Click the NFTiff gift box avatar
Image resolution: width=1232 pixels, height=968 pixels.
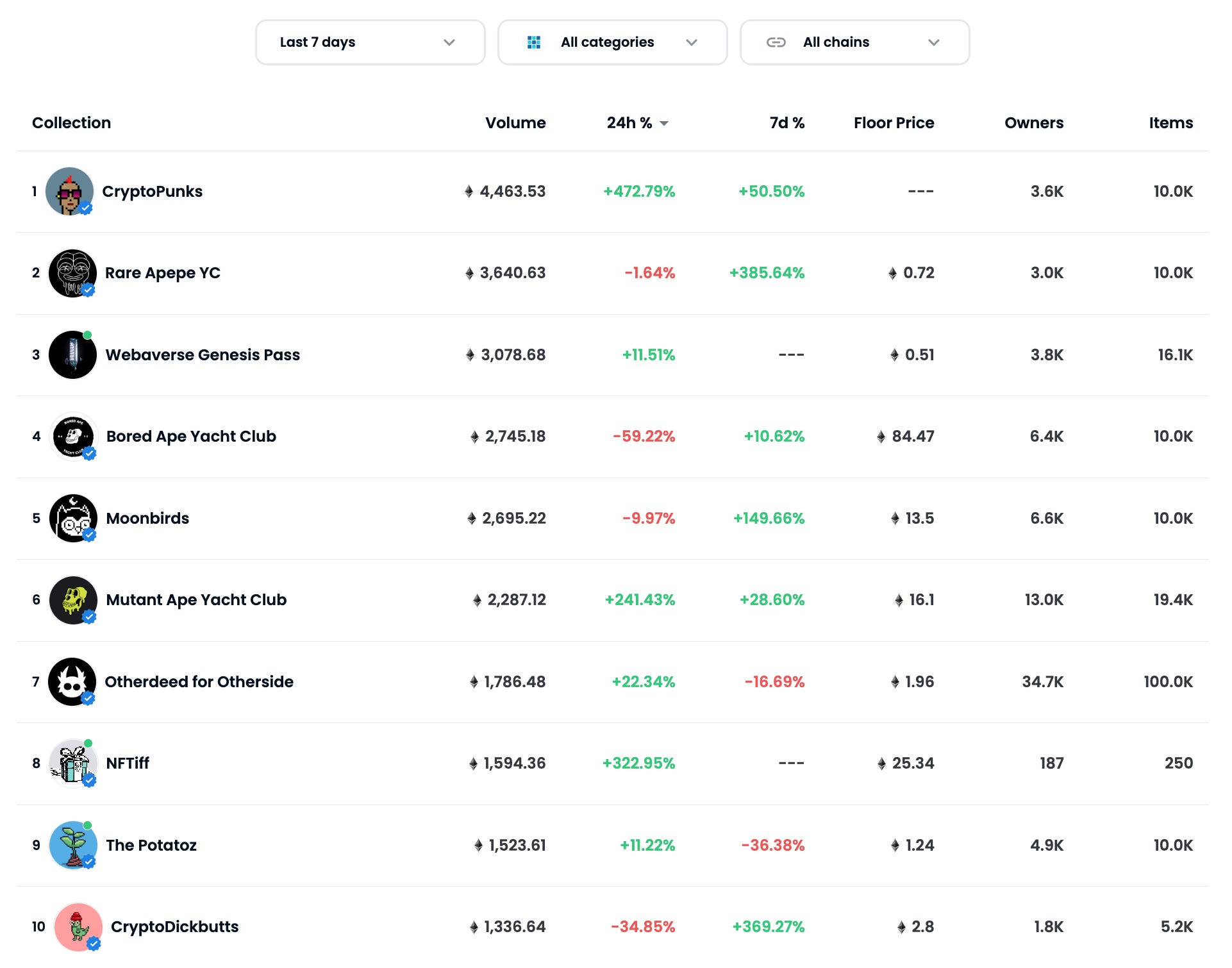click(x=72, y=764)
